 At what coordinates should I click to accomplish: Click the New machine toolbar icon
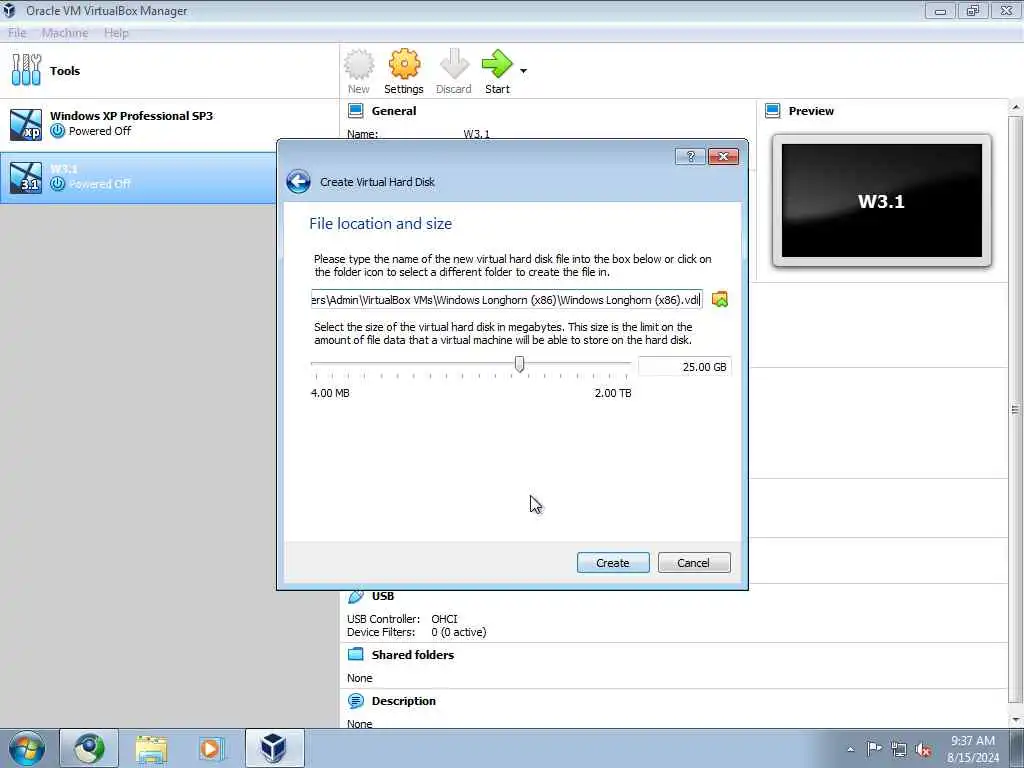tap(359, 65)
